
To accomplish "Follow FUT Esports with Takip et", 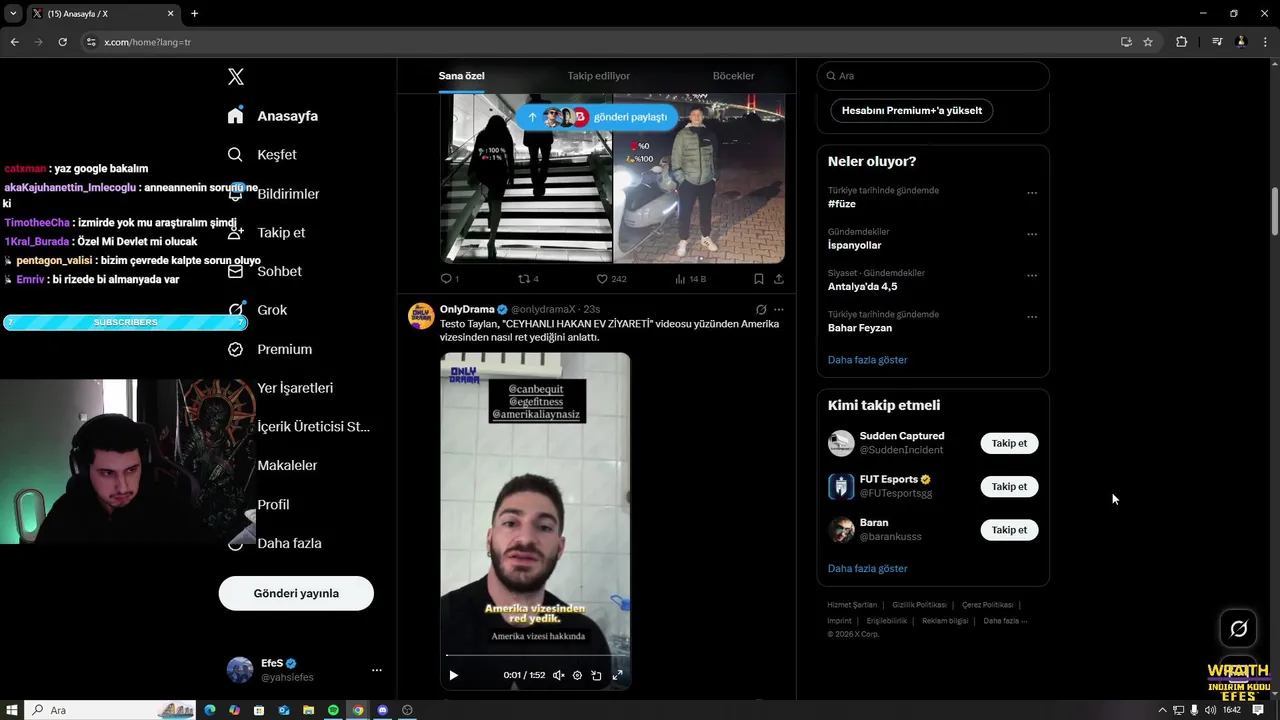I will click(x=1009, y=486).
